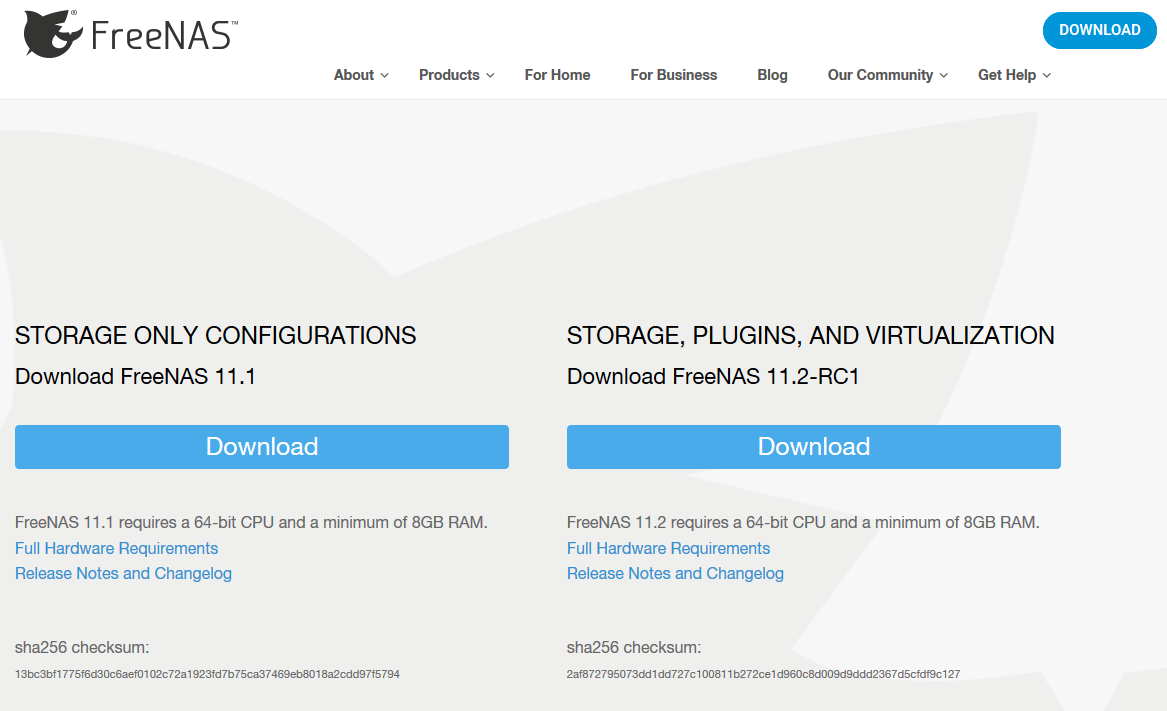1167x711 pixels.
Task: Click the FreeNAS 11.2 requires 64-bit CPU text
Action: (803, 523)
